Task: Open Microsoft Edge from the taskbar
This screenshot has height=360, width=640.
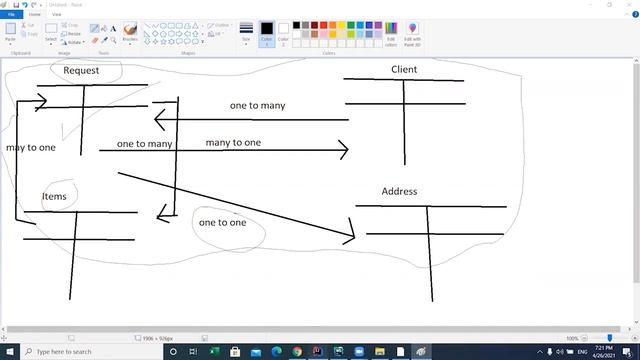Action: coord(277,351)
